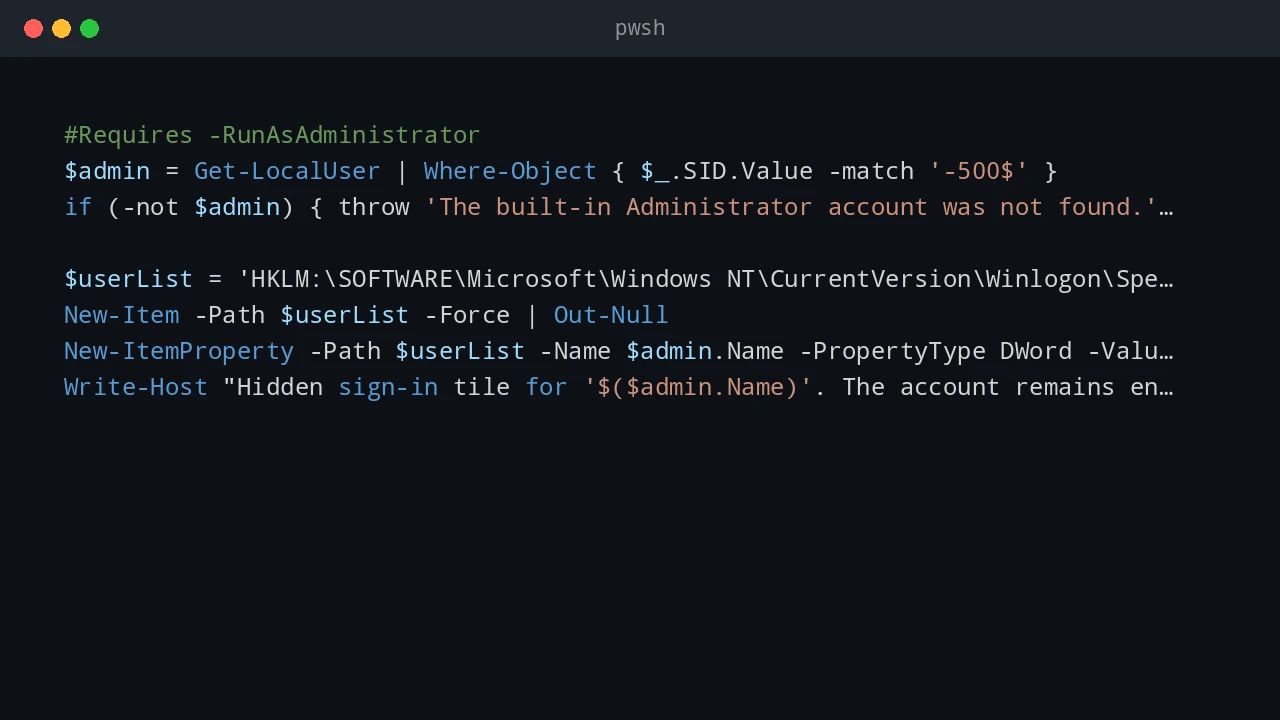Click the 'throw' keyword

(x=374, y=207)
